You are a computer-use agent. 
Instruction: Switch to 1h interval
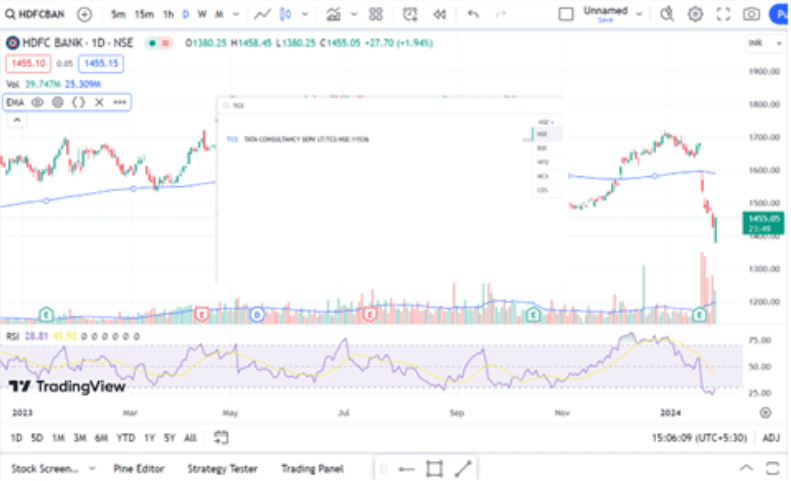click(168, 14)
